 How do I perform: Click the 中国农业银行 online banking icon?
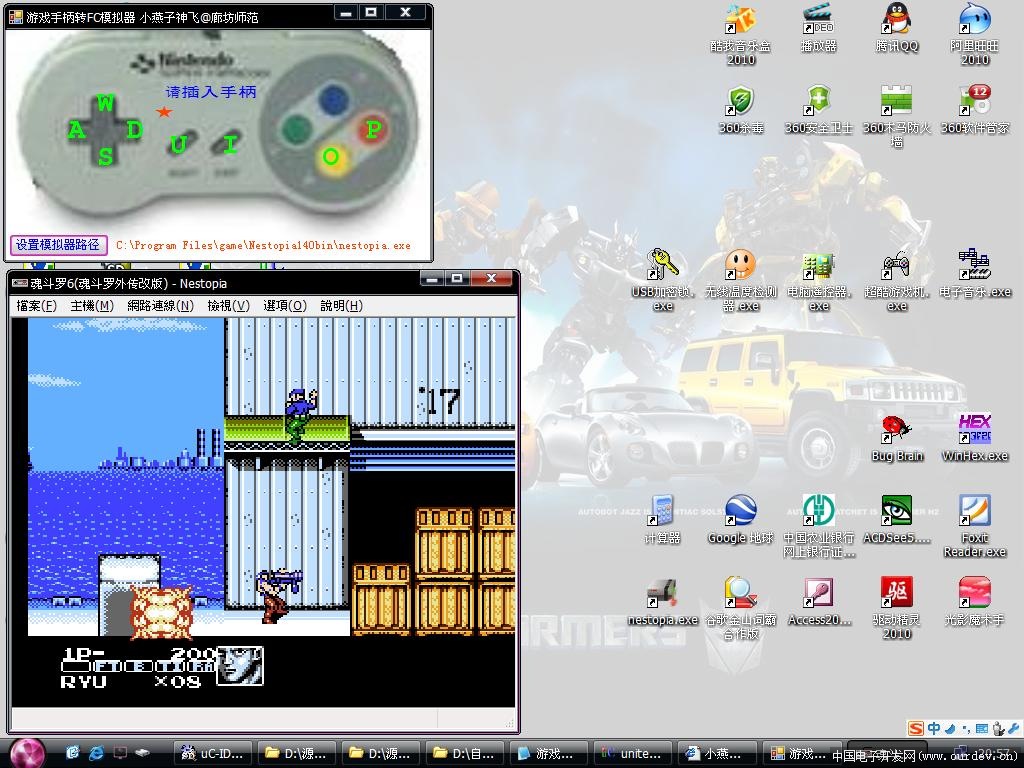click(818, 526)
